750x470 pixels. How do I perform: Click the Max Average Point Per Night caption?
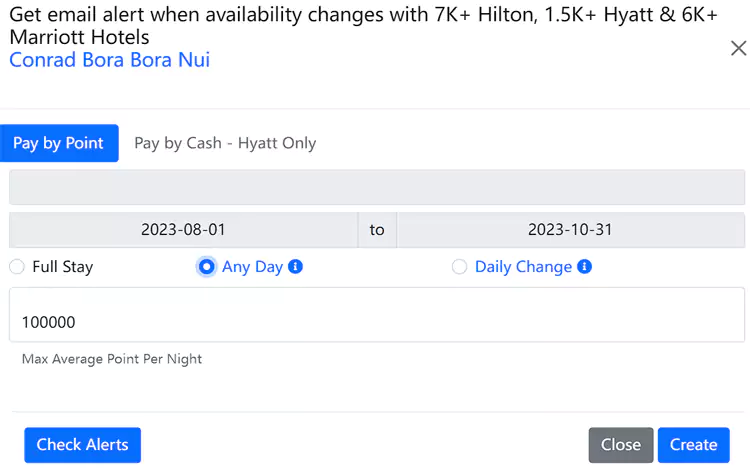112,359
